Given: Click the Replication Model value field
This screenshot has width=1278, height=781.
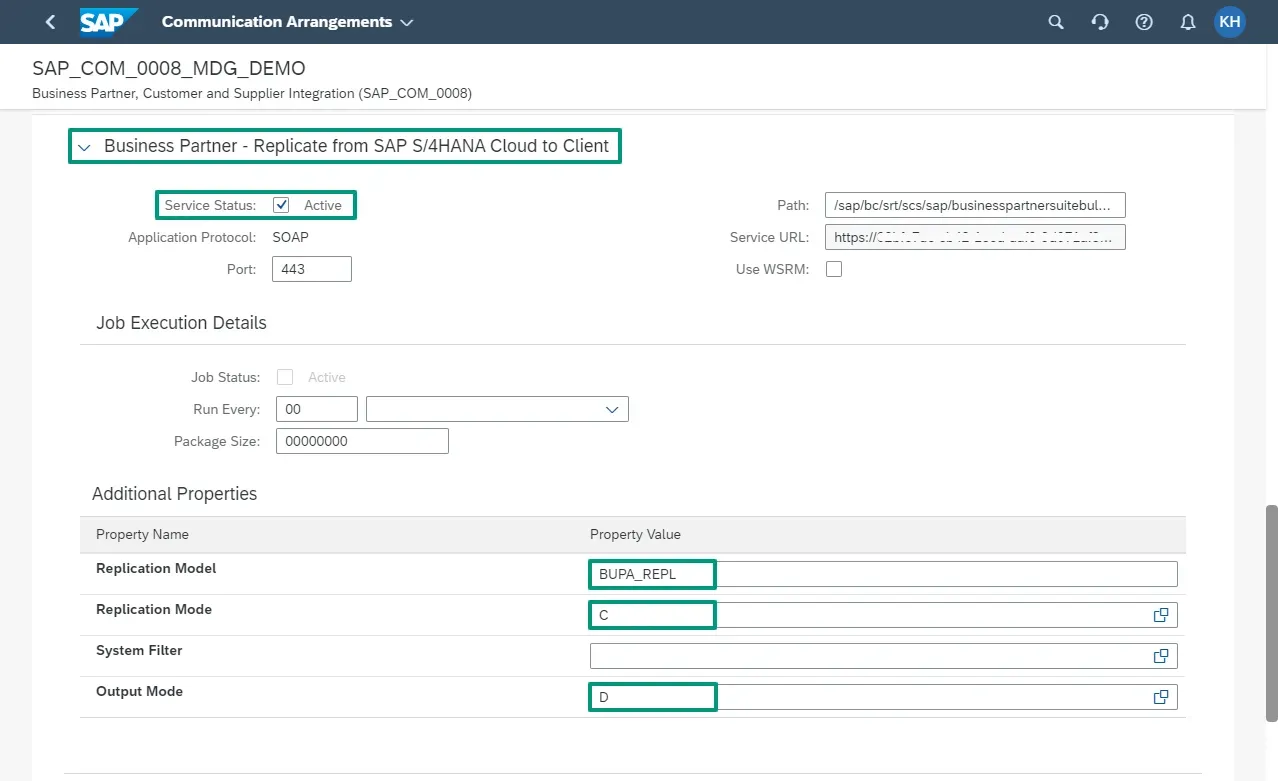Looking at the screenshot, I should [x=884, y=574].
